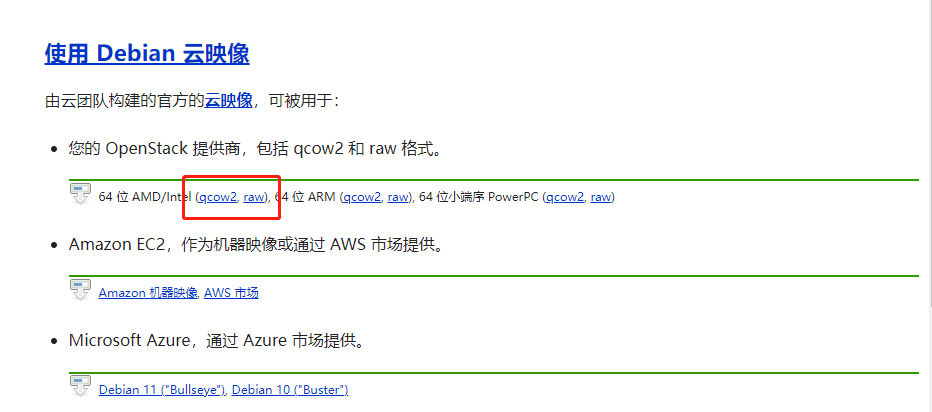Click the Microsoft Azure bullet text
932x412 pixels.
tap(216, 341)
